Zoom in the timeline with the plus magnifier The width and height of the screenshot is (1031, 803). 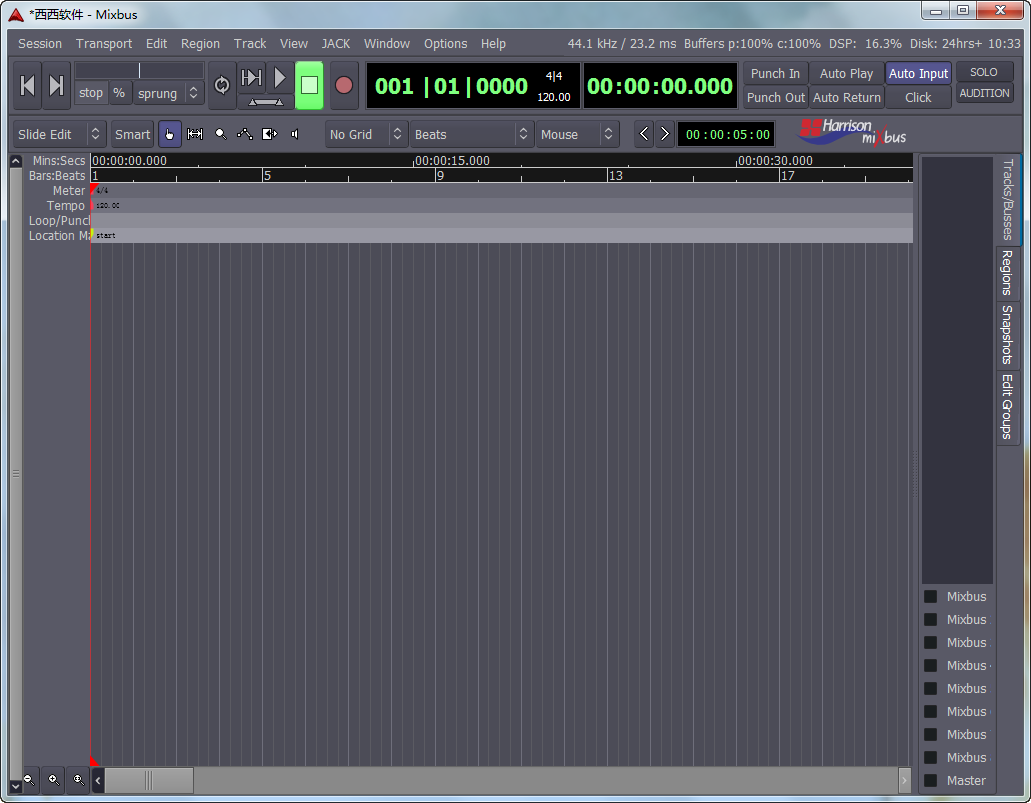[x=54, y=780]
